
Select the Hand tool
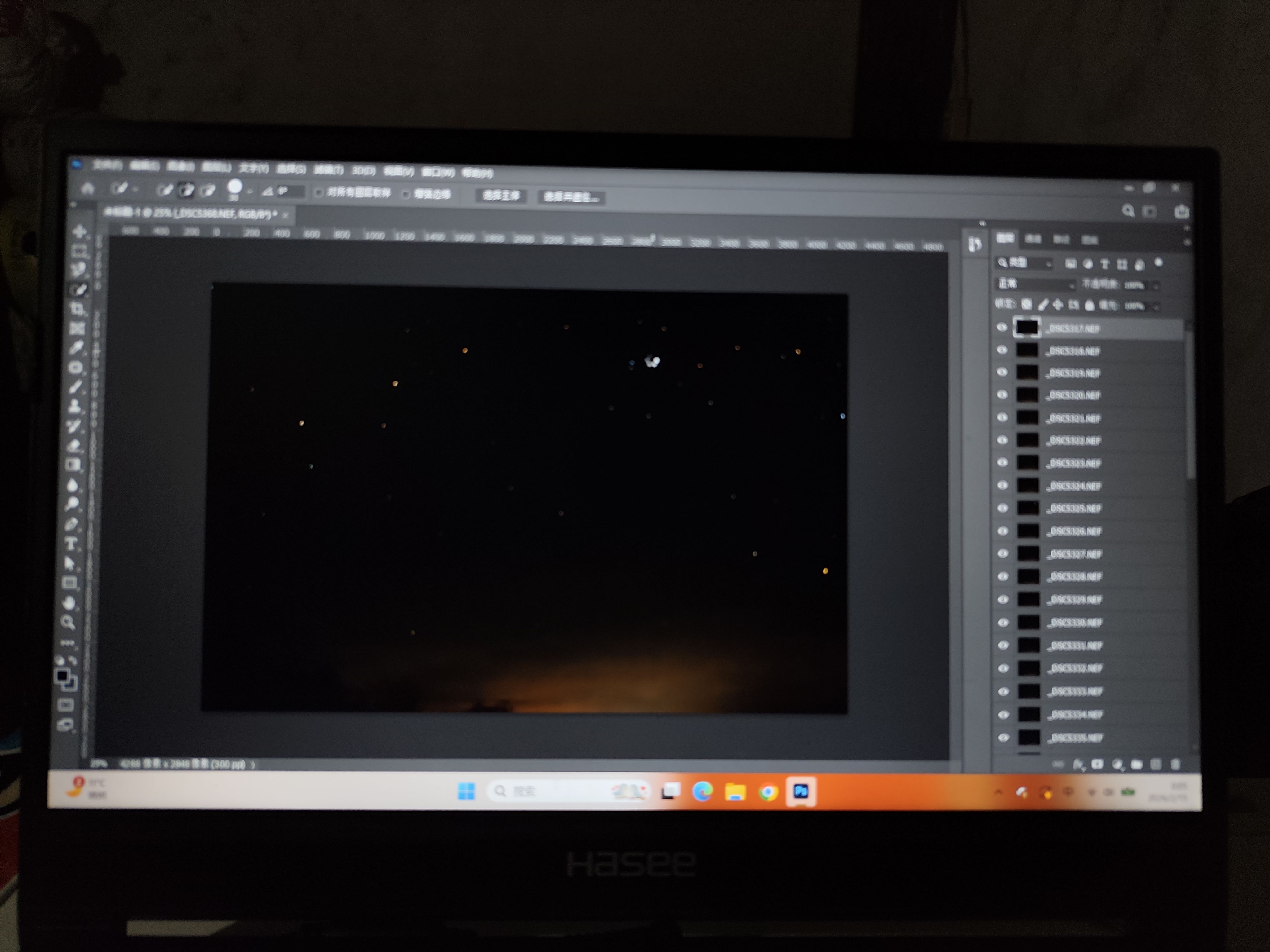[69, 603]
